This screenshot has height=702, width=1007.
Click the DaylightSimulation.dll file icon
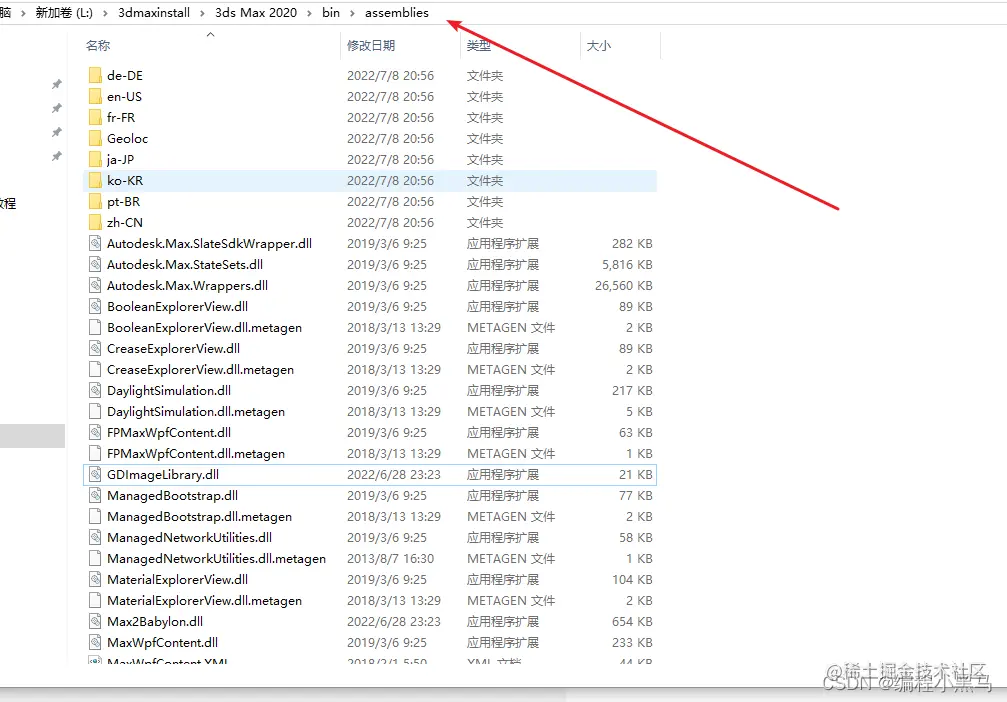pos(95,390)
